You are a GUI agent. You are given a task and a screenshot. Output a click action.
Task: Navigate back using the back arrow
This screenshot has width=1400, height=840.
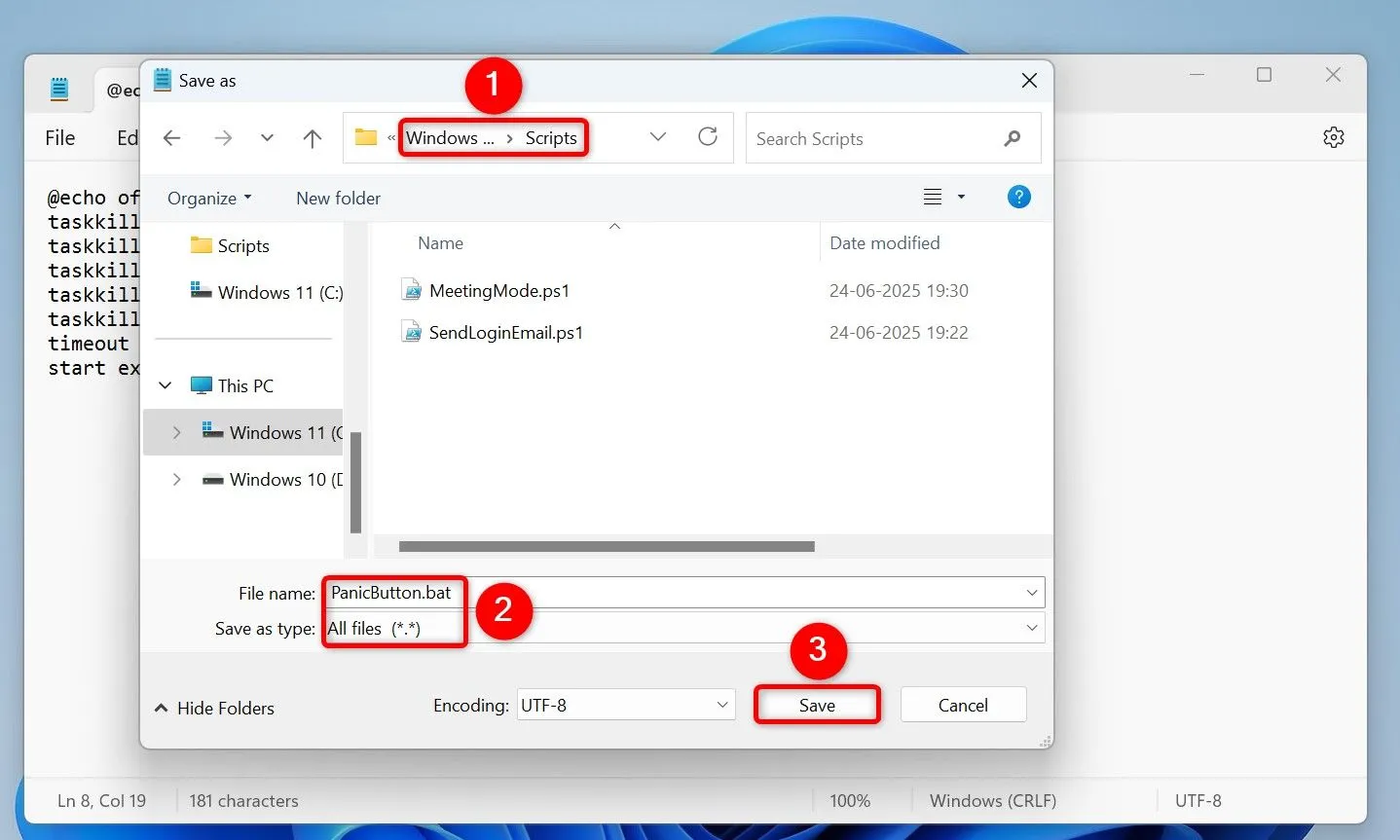(x=171, y=137)
